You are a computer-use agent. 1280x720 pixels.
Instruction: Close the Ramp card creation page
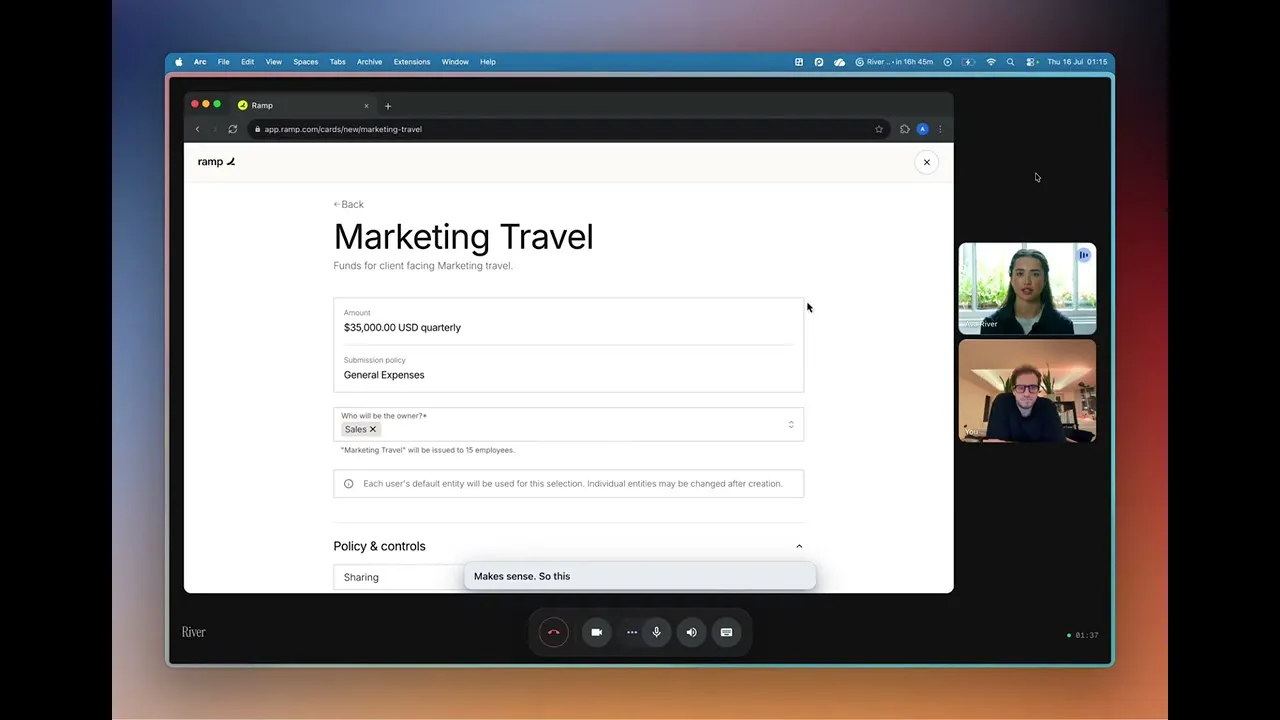pos(927,162)
